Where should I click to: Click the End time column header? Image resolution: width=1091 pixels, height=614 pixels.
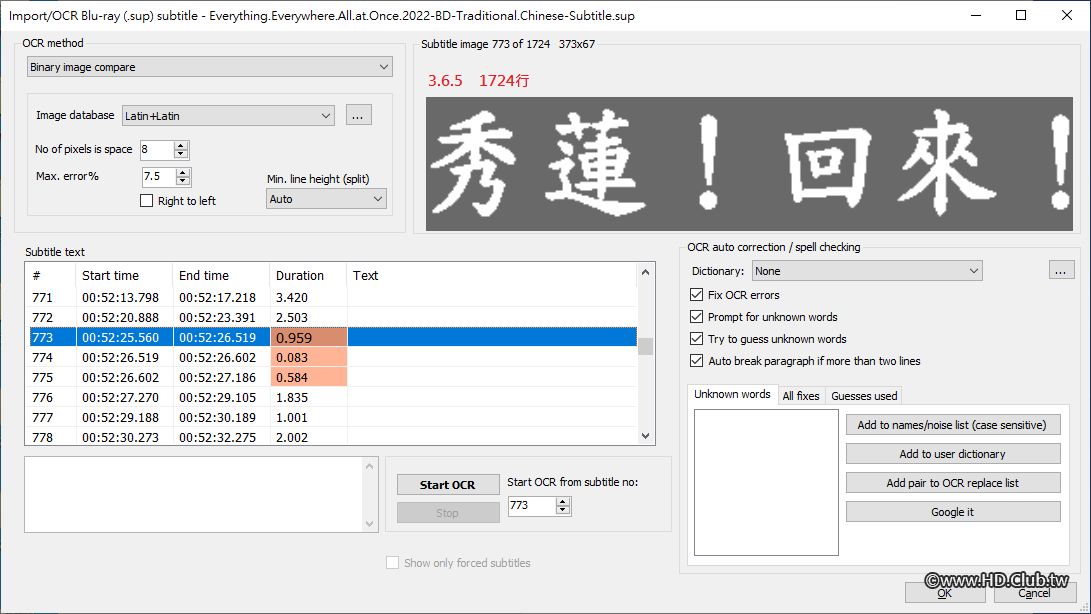coord(221,275)
